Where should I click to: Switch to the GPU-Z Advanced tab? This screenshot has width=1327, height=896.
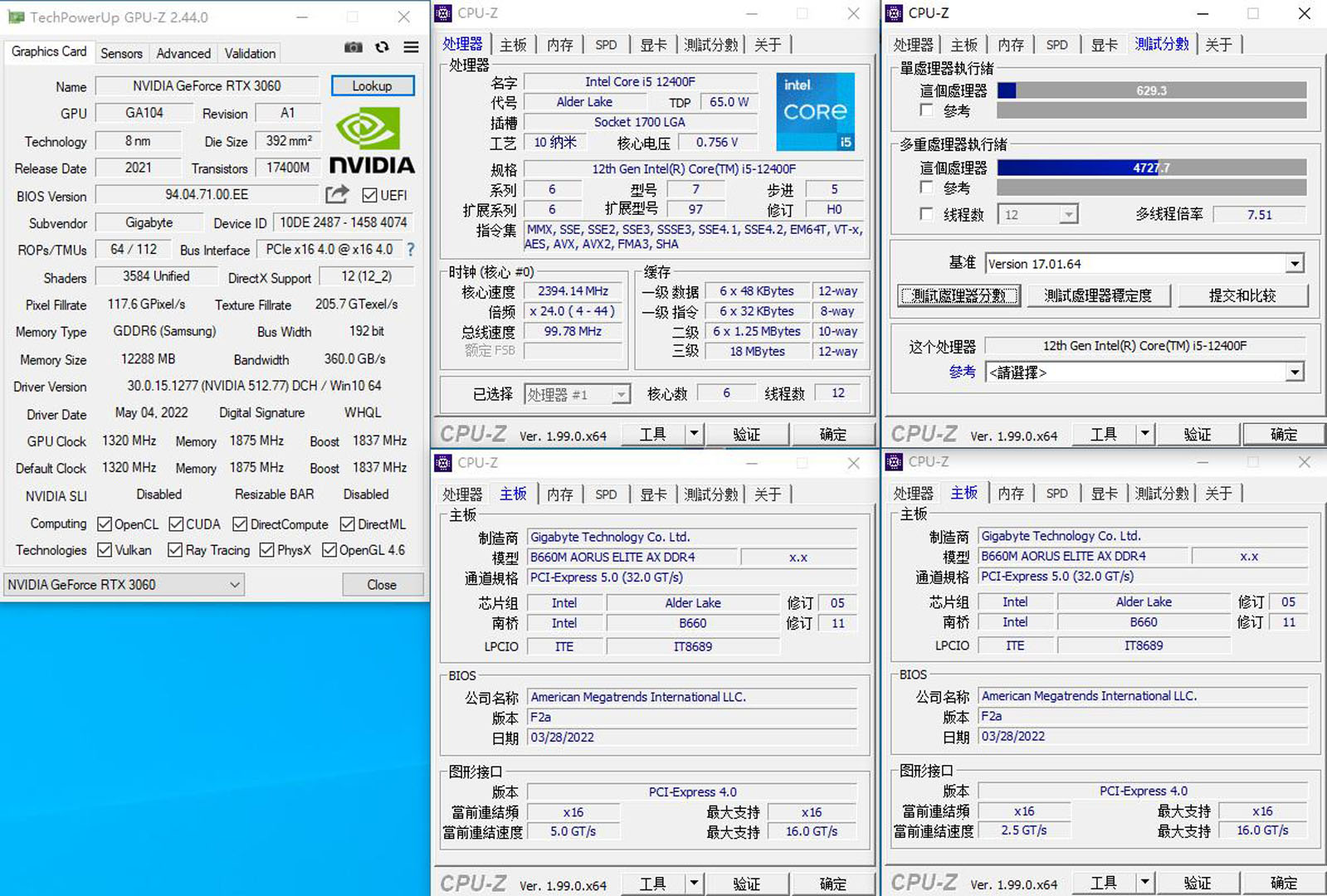[x=183, y=53]
